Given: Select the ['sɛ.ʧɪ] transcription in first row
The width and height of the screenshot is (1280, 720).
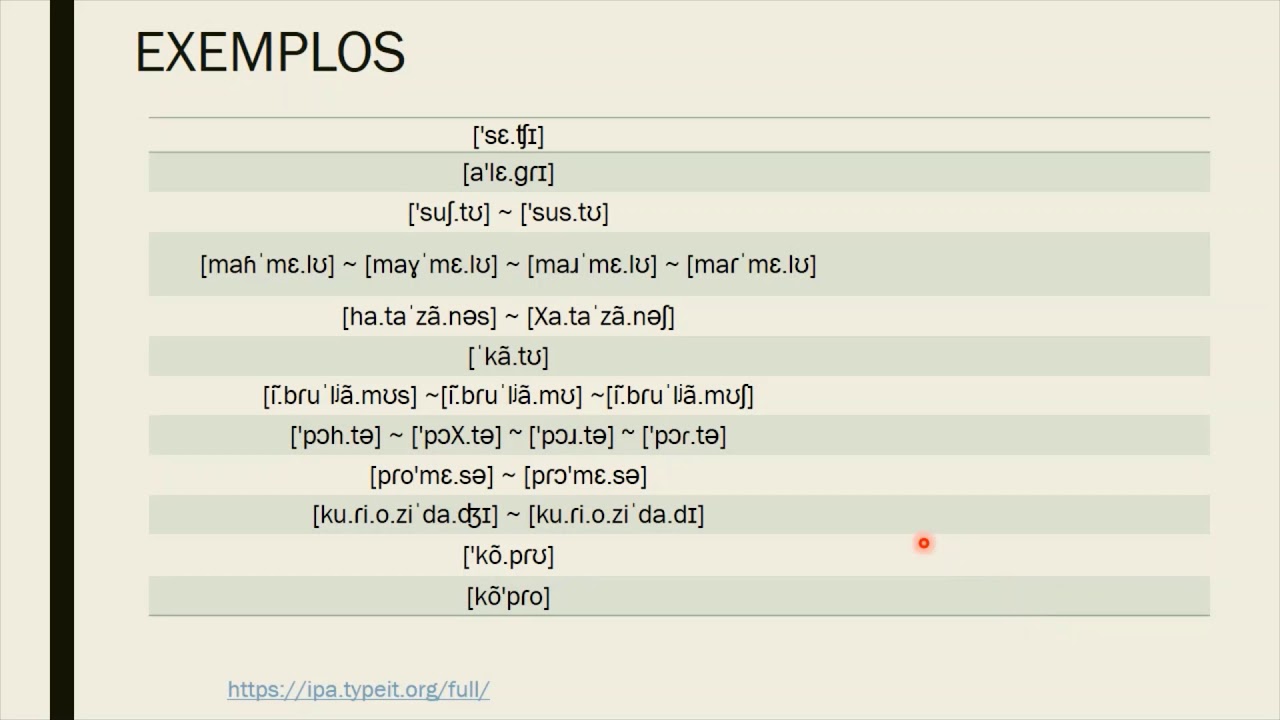Looking at the screenshot, I should coord(508,135).
